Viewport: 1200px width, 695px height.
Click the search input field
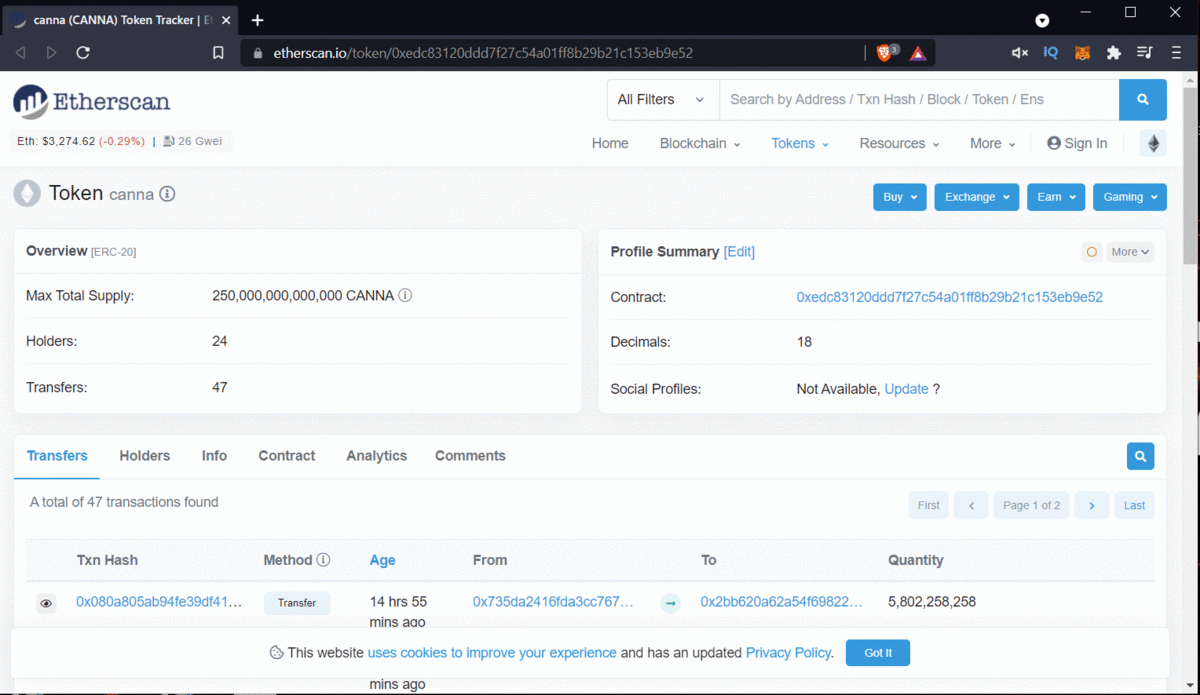pyautogui.click(x=919, y=100)
